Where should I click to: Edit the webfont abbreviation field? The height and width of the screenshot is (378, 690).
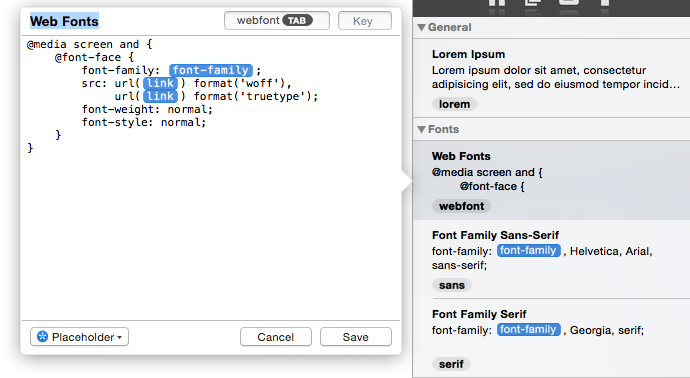pyautogui.click(x=276, y=21)
